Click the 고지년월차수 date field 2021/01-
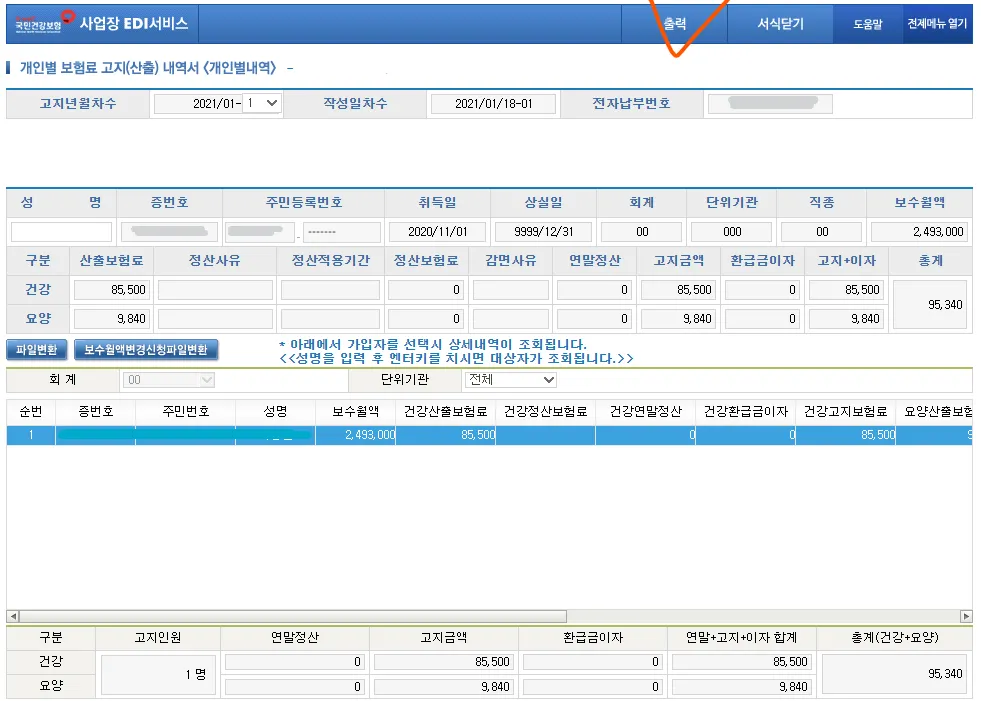 click(198, 103)
